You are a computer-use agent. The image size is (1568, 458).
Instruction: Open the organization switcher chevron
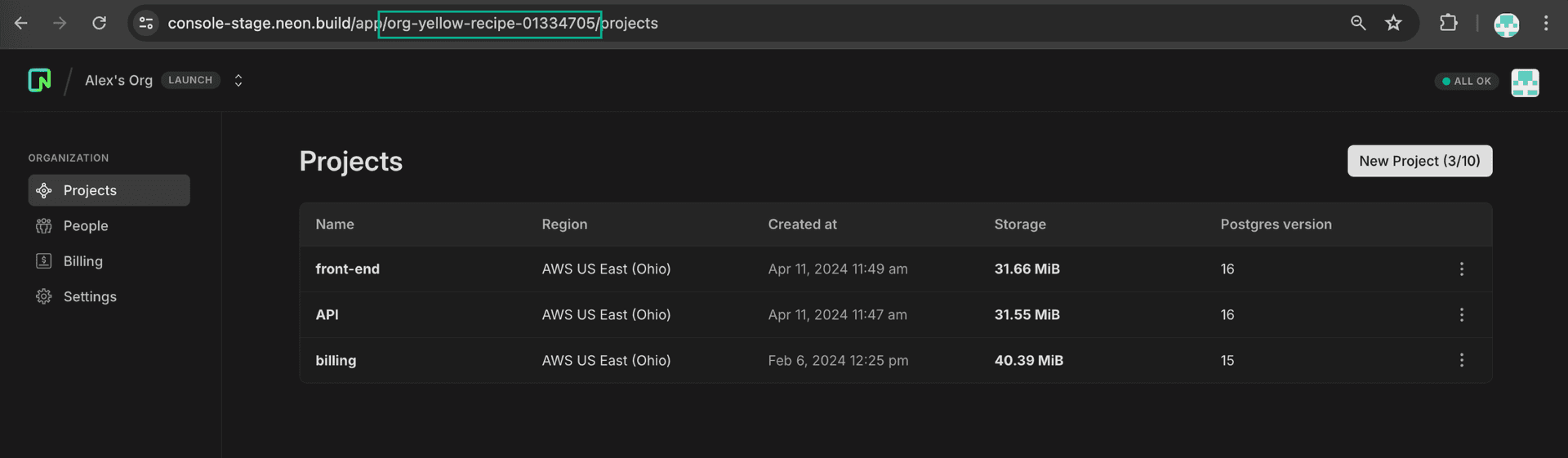pos(238,80)
